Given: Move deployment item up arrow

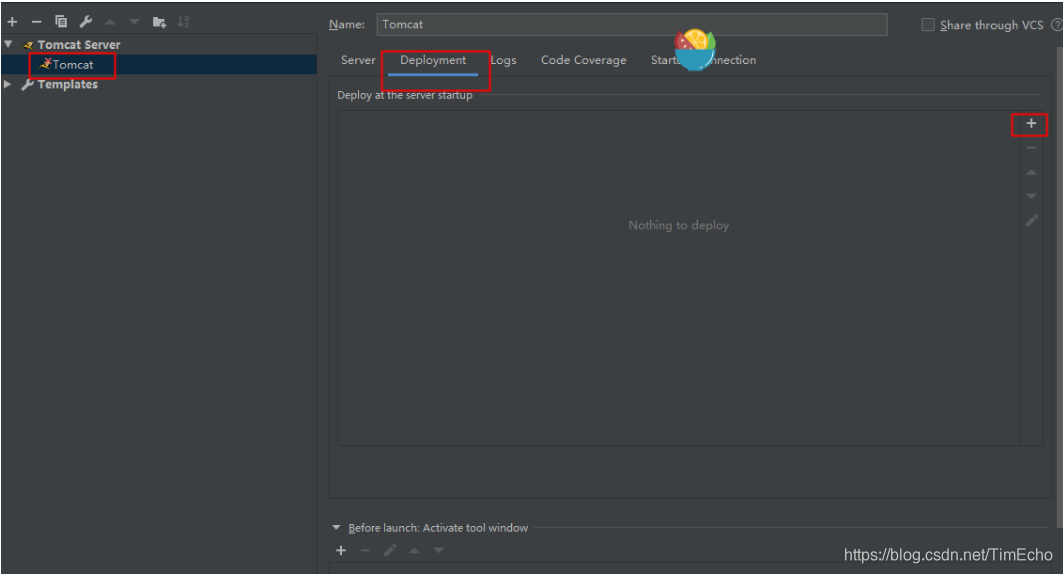Looking at the screenshot, I should (1031, 172).
